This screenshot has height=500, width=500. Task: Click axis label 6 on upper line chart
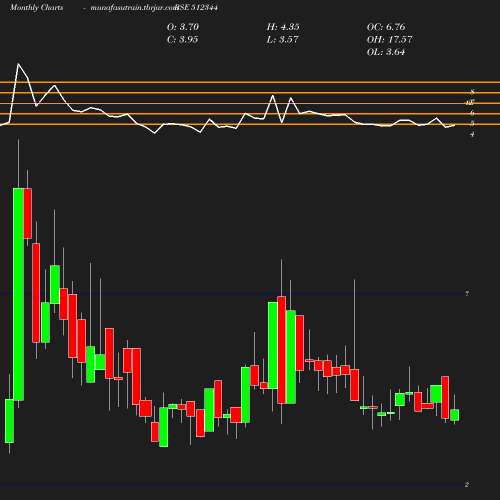pos(472,113)
